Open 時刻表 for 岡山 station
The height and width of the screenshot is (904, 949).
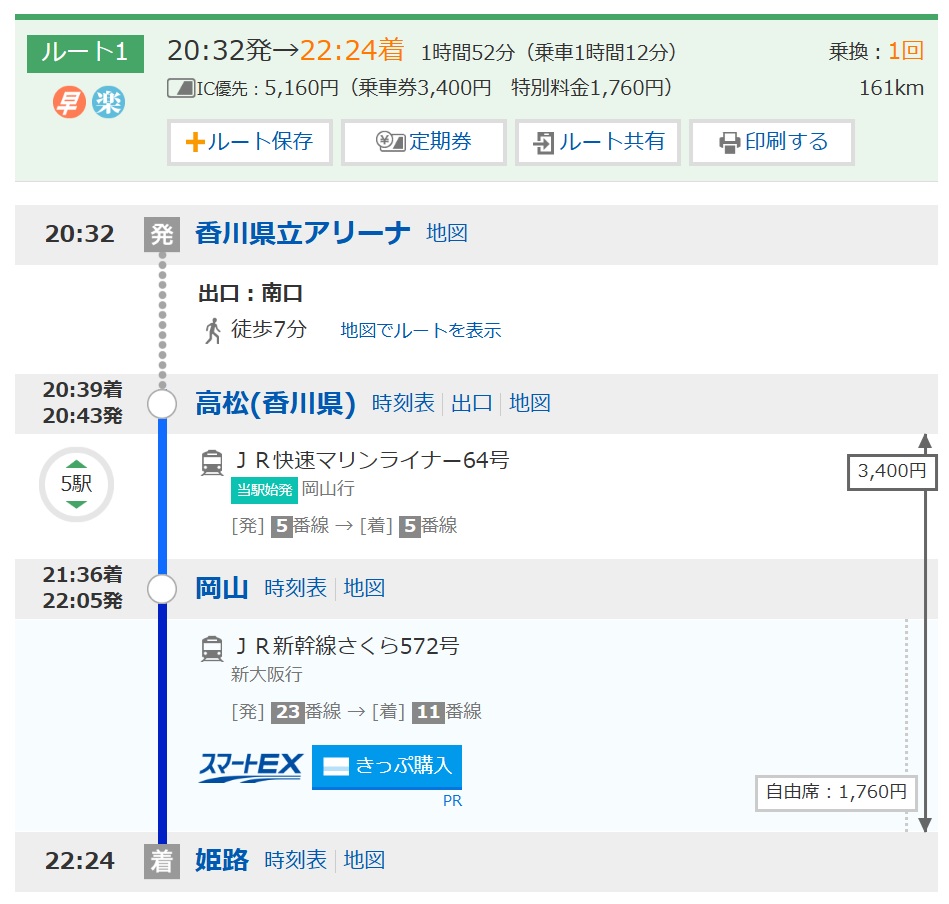click(x=295, y=588)
